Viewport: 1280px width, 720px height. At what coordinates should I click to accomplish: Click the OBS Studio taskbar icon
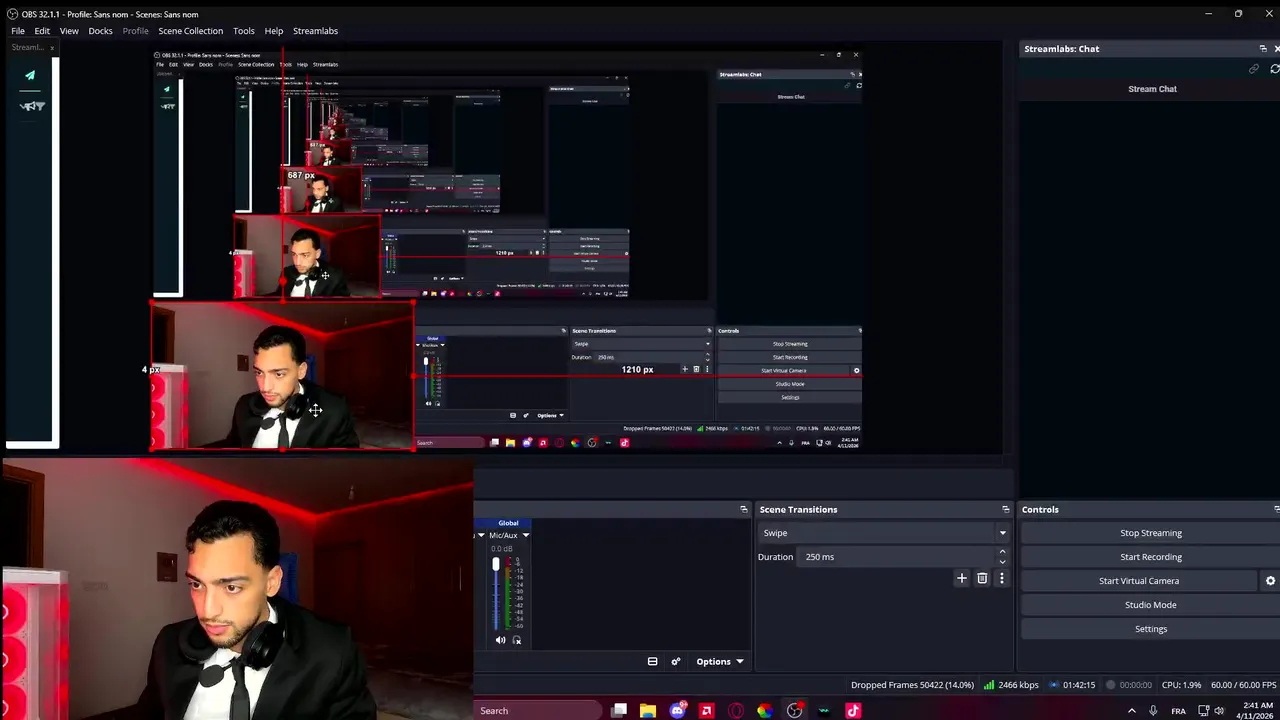(x=795, y=711)
